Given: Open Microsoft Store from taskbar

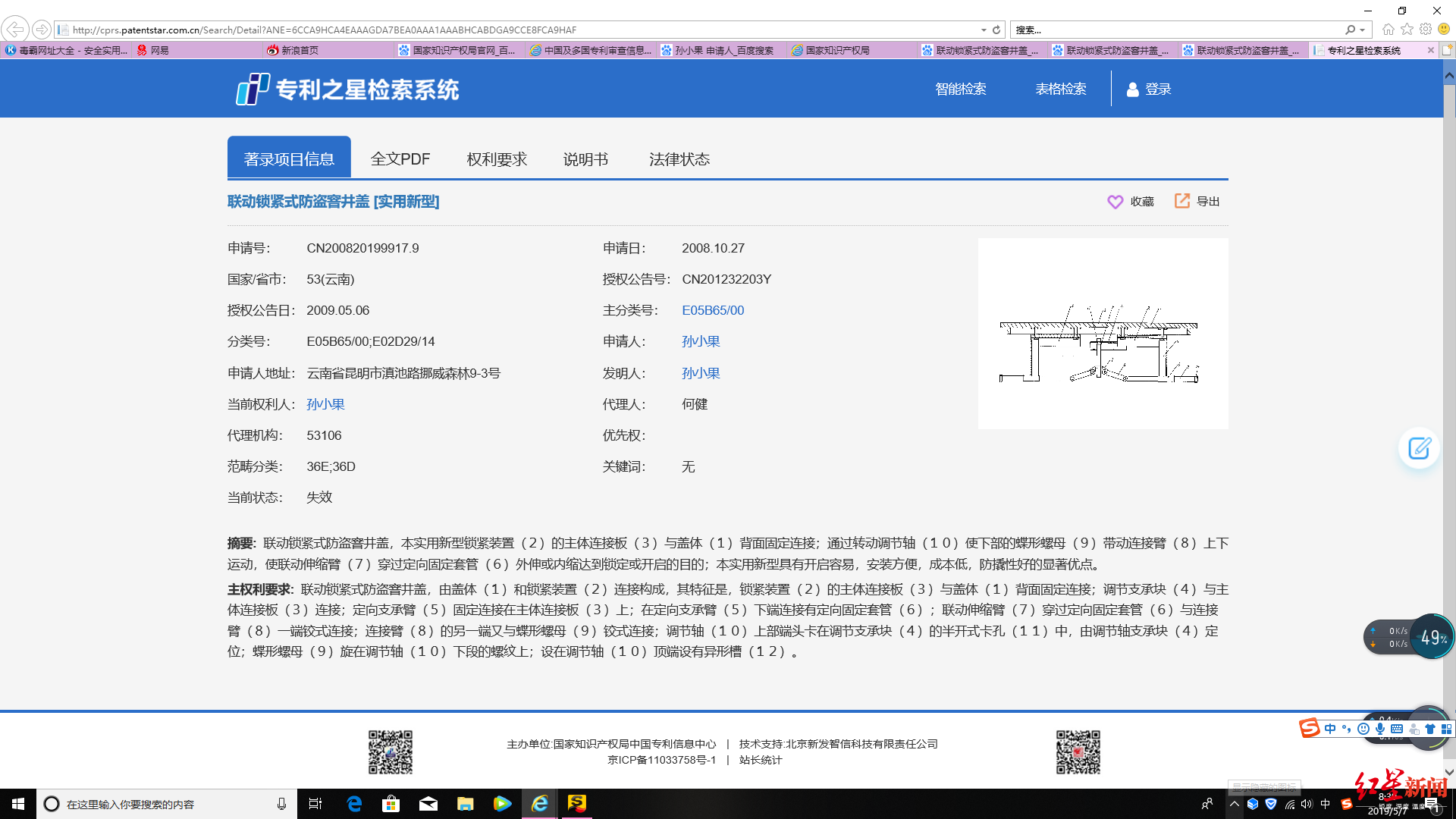Looking at the screenshot, I should click(x=391, y=804).
